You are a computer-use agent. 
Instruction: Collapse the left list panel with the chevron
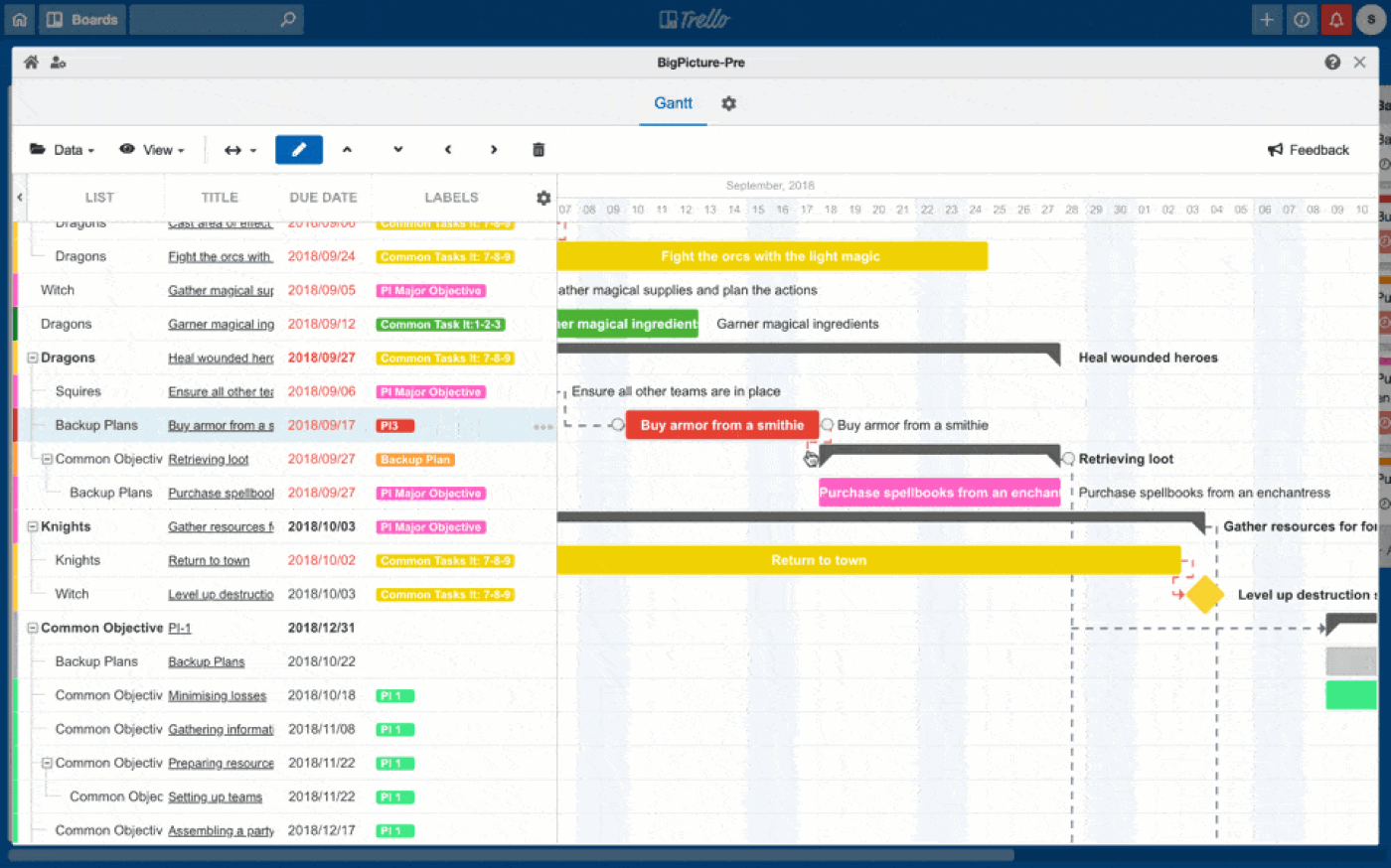19,198
